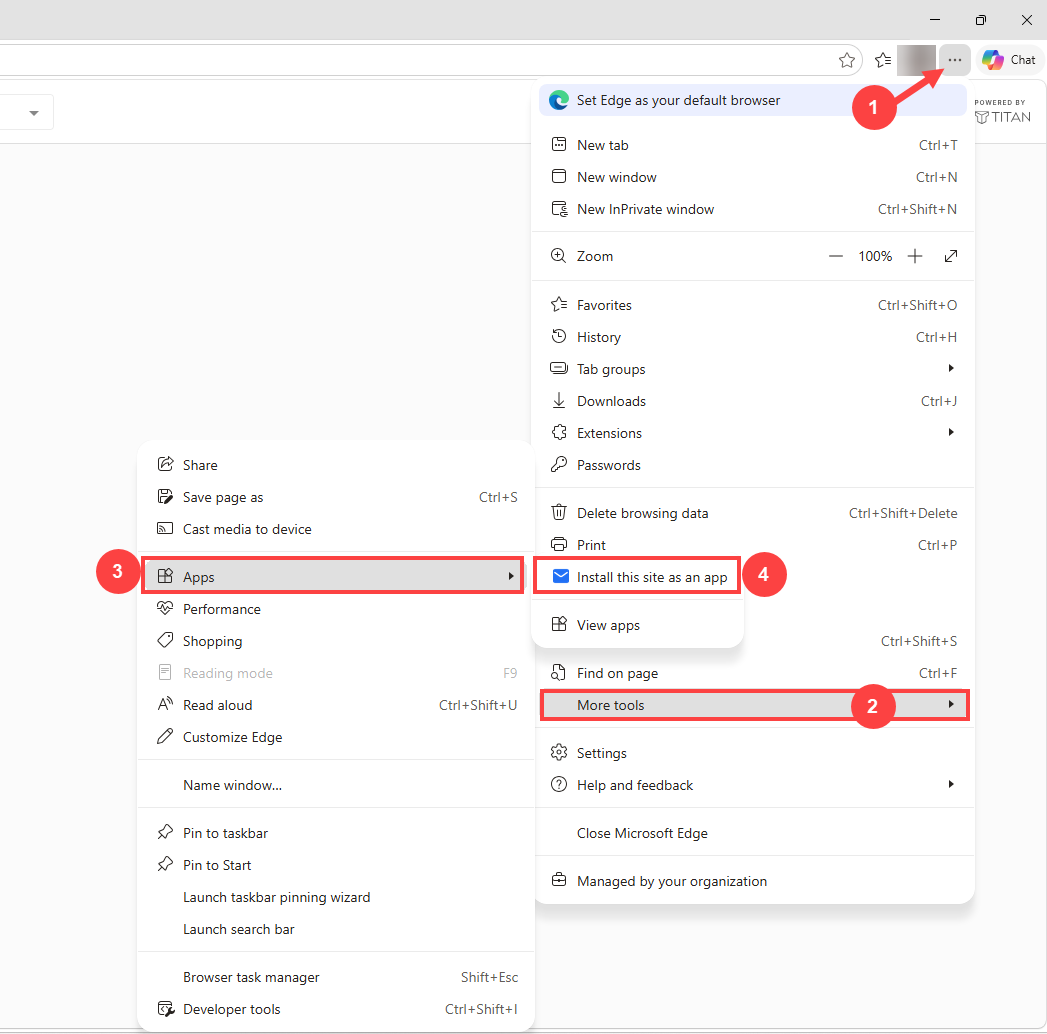This screenshot has height=1034, width=1047.
Task: Zoom in with the plus button
Action: [915, 256]
